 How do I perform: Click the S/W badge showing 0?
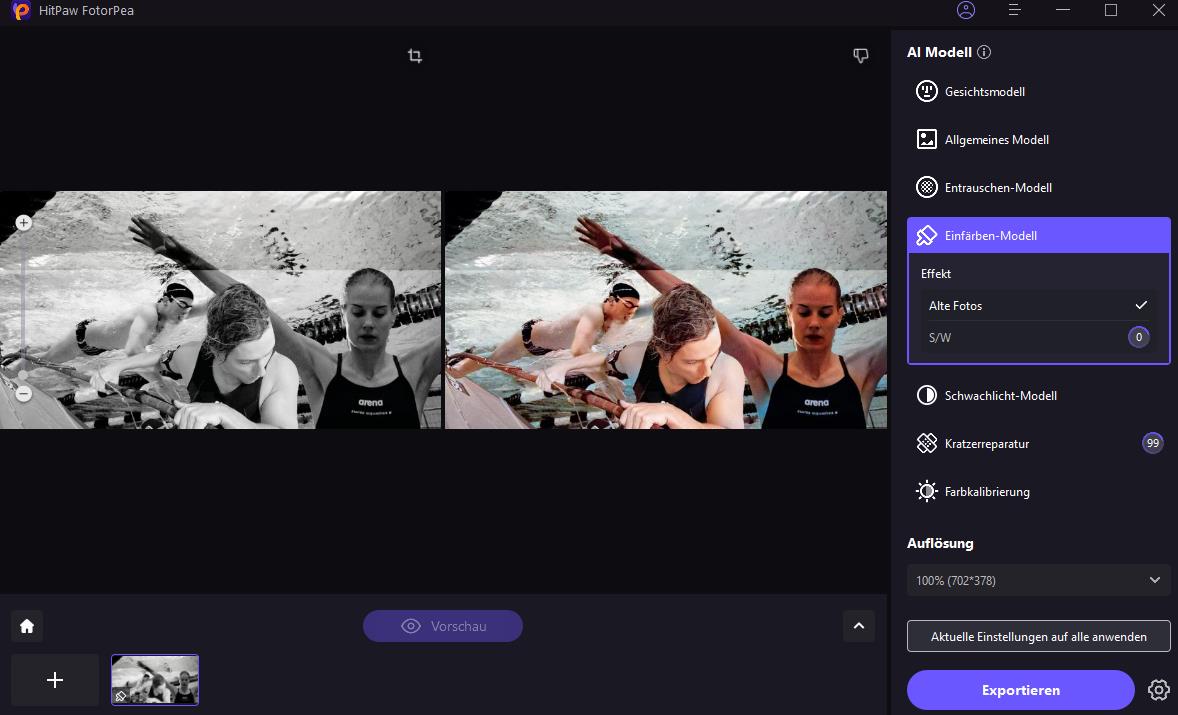click(1138, 337)
